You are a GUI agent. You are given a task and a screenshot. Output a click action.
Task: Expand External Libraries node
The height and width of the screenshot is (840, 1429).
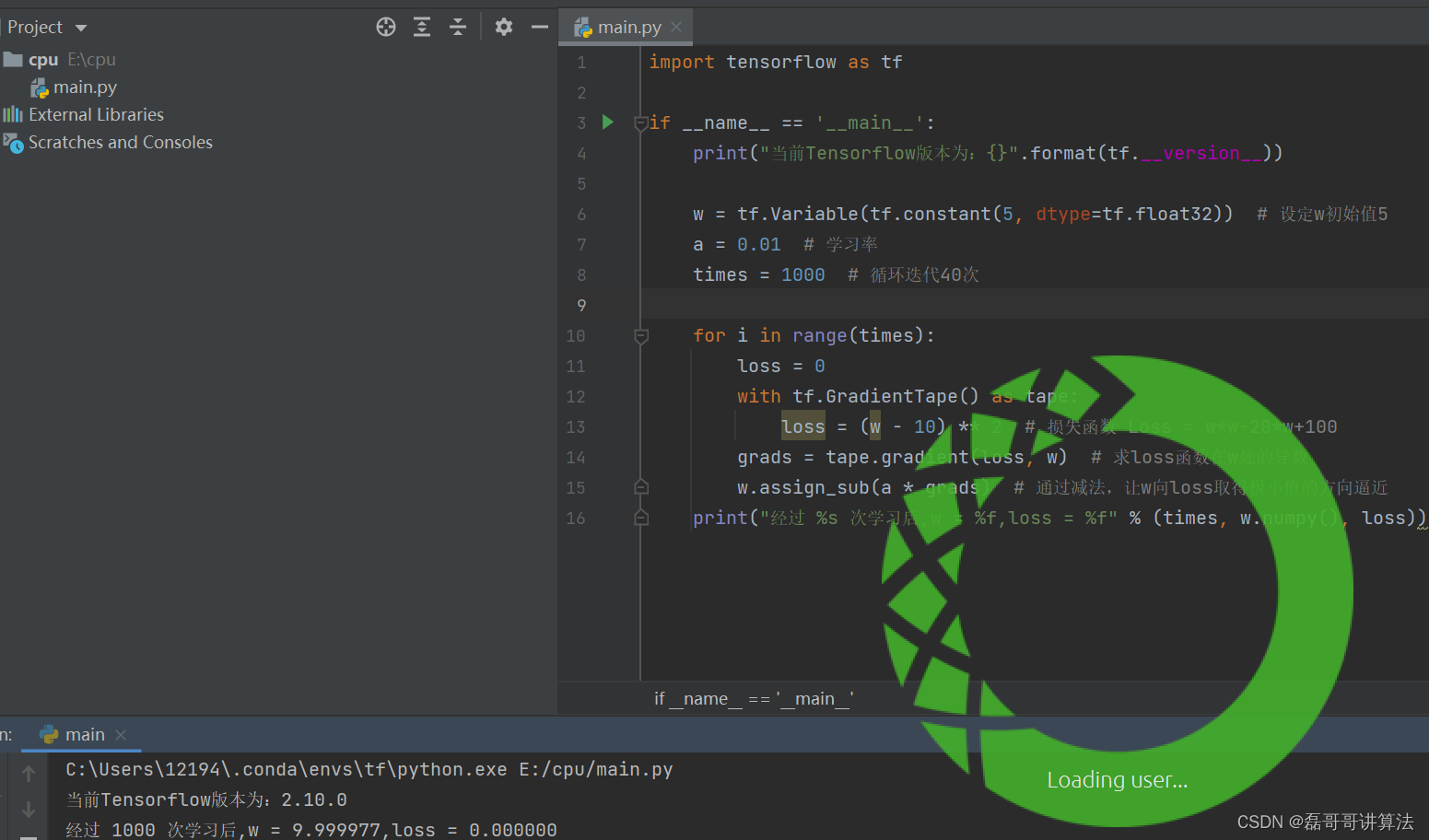pos(96,115)
